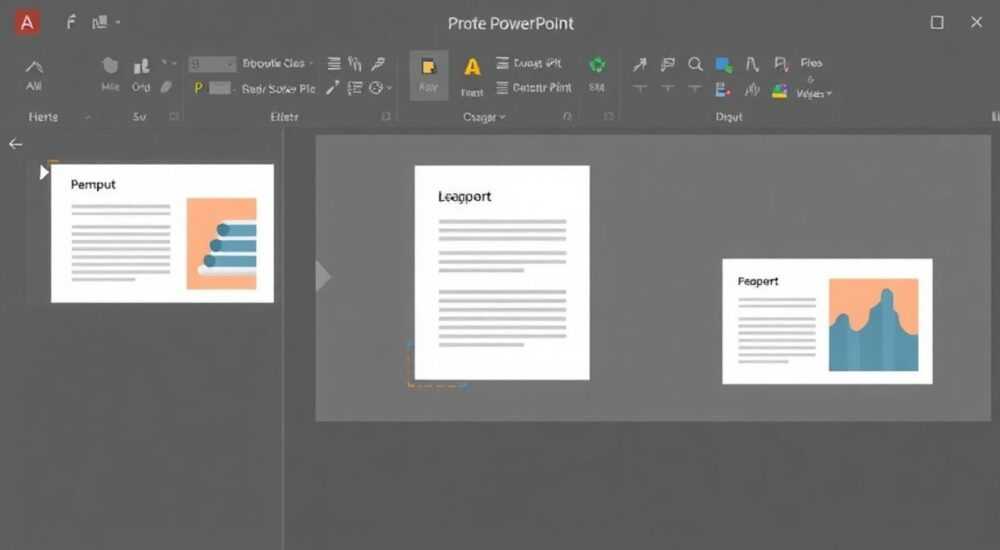Screen dimensions: 1000x550
Task: Click the magnifying glass search icon
Action: [x=695, y=64]
